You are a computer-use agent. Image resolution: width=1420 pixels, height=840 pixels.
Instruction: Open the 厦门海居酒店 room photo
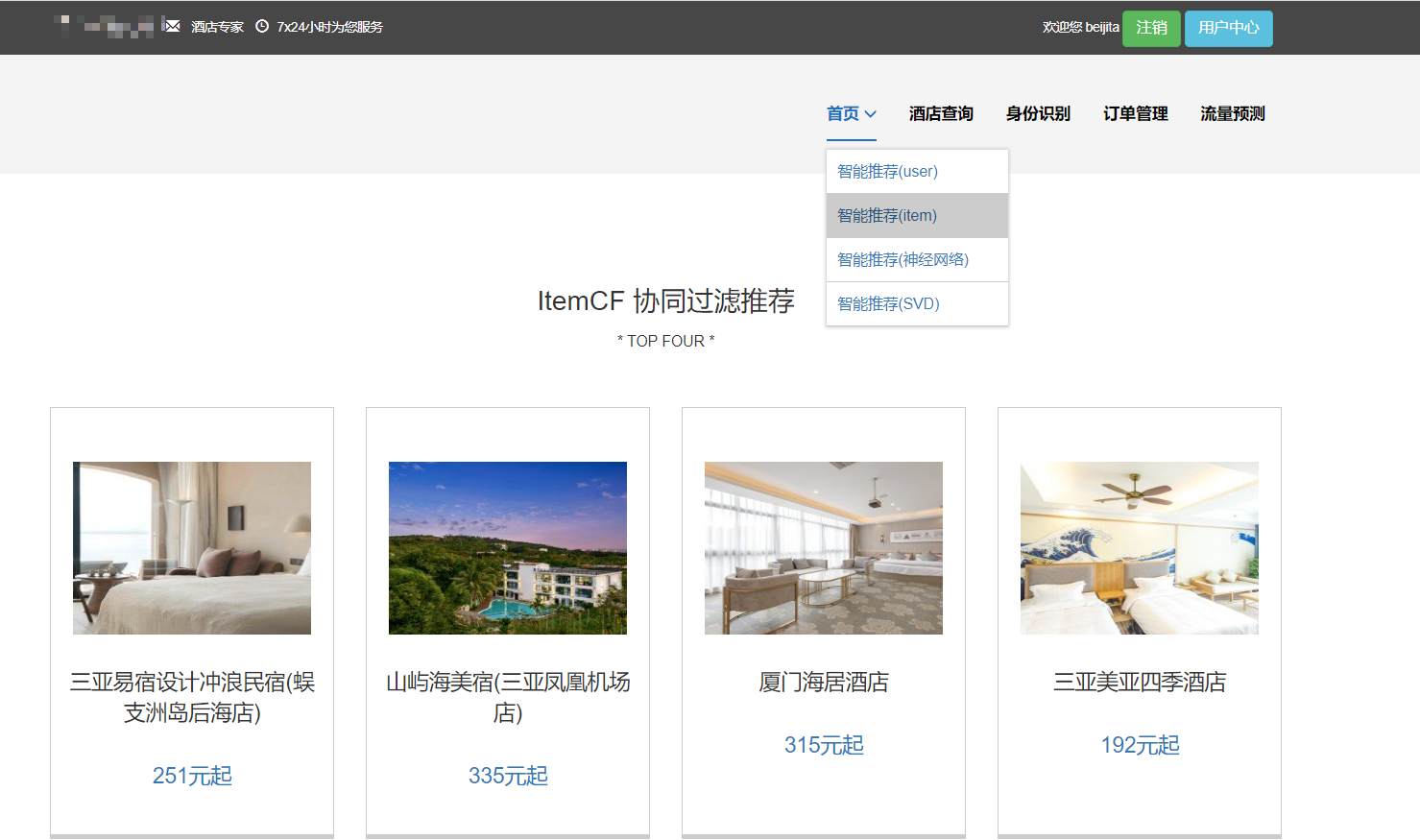(x=824, y=547)
